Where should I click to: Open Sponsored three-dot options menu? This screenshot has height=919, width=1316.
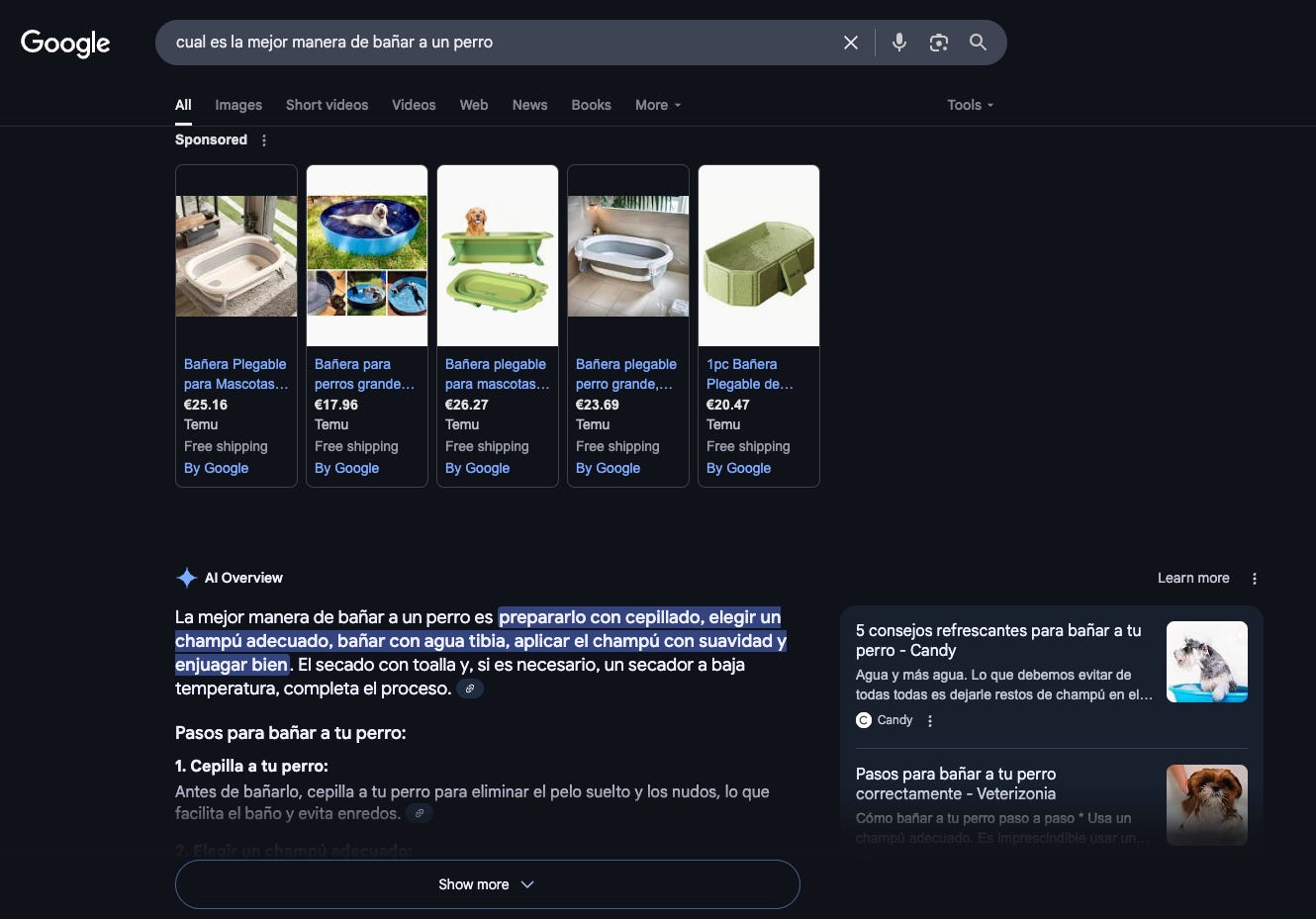tap(264, 140)
